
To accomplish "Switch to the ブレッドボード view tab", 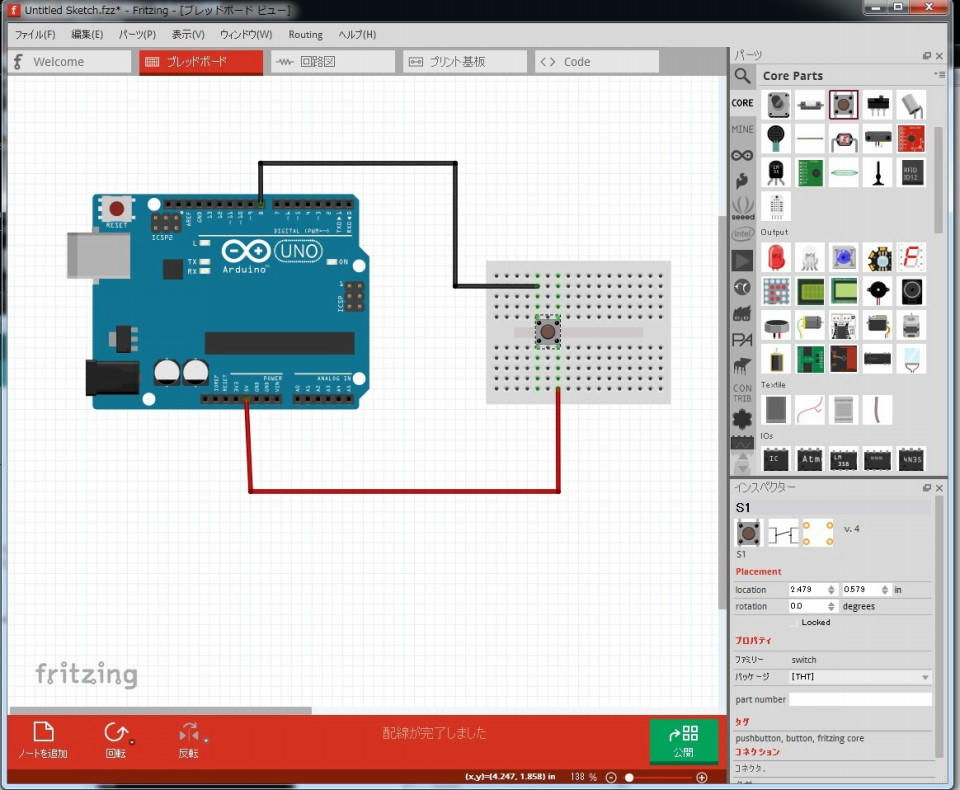I will [x=201, y=62].
